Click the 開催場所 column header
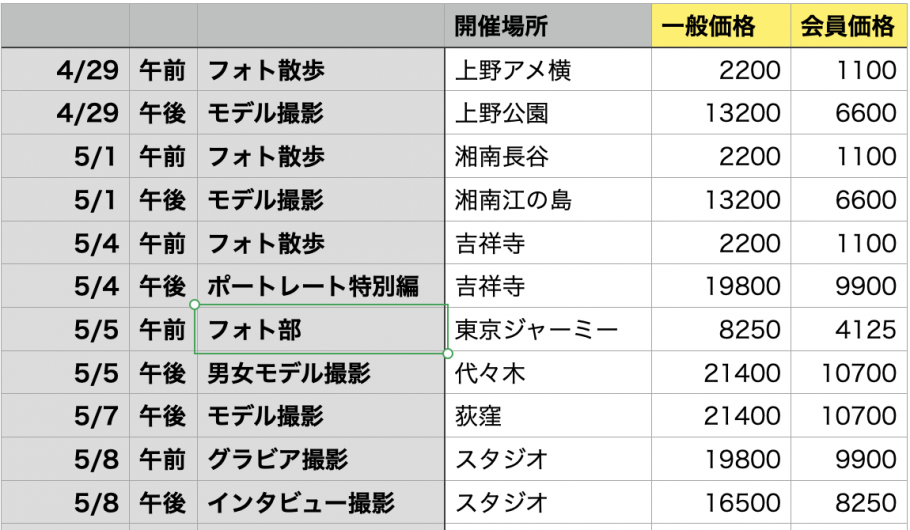The height and width of the screenshot is (530, 910). coord(548,26)
